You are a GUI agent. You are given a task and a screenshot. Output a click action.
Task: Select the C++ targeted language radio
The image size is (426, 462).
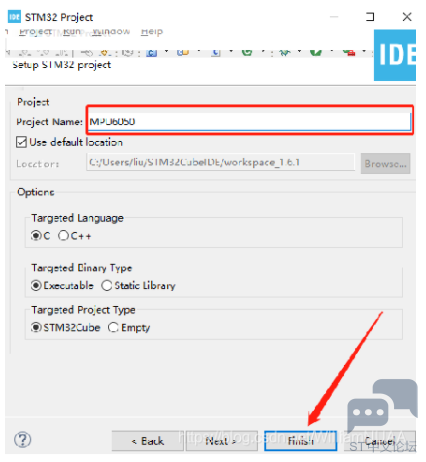[63, 236]
